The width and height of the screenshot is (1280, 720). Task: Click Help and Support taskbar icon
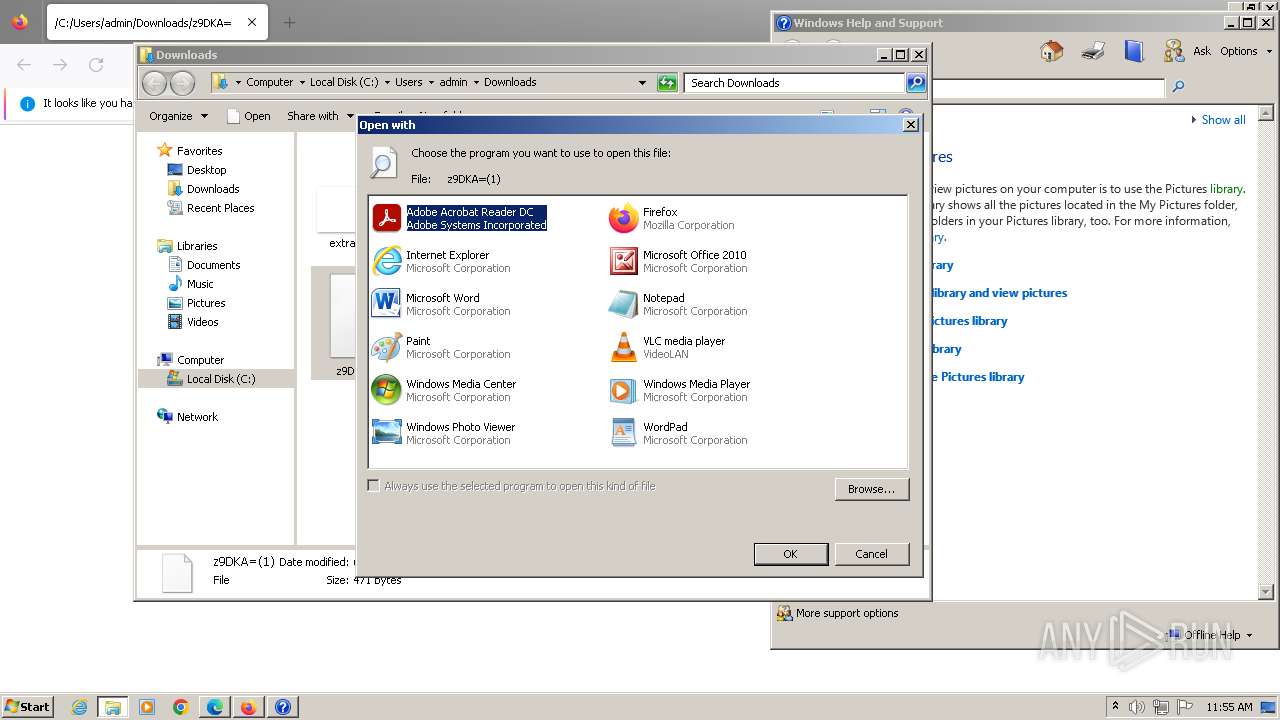pyautogui.click(x=283, y=707)
